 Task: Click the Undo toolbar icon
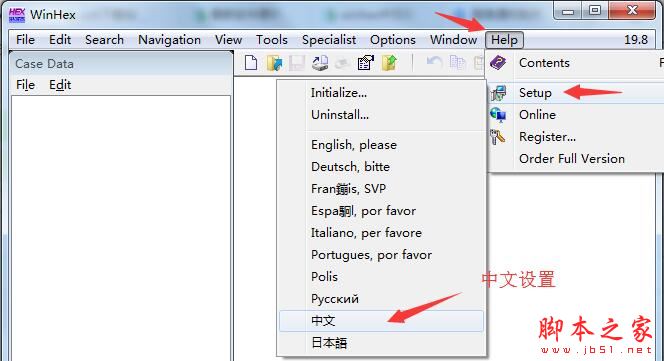(434, 63)
